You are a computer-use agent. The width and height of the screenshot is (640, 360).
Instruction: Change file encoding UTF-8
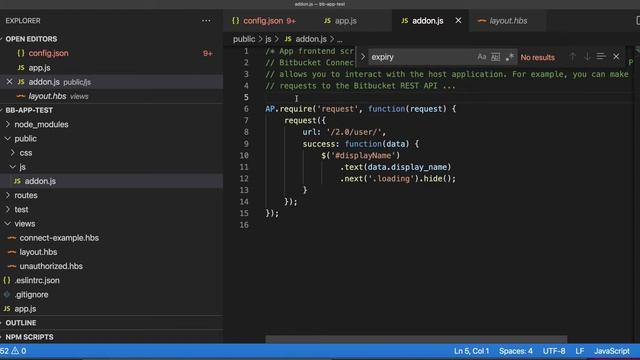(x=554, y=351)
